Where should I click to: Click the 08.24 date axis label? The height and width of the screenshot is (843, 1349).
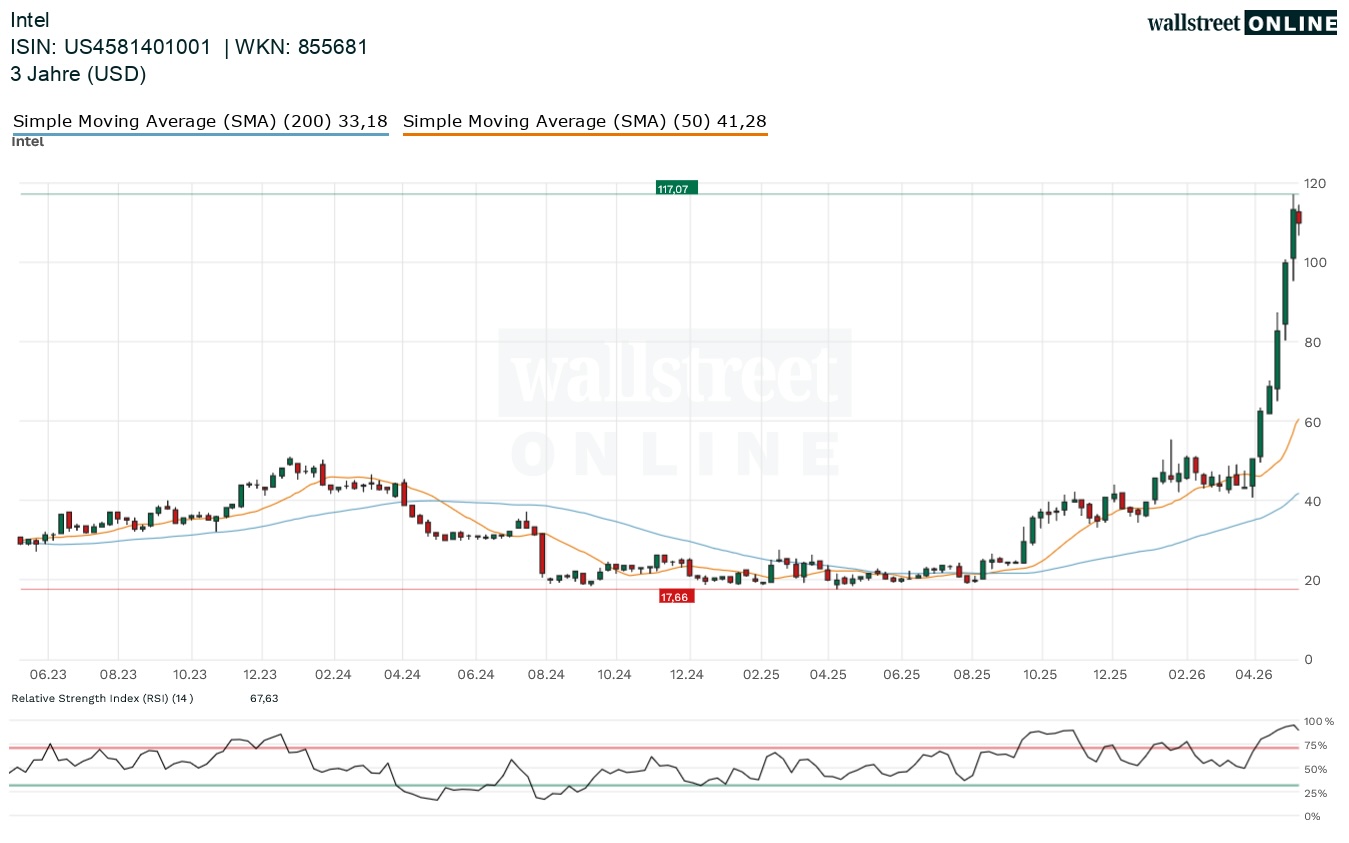[546, 675]
